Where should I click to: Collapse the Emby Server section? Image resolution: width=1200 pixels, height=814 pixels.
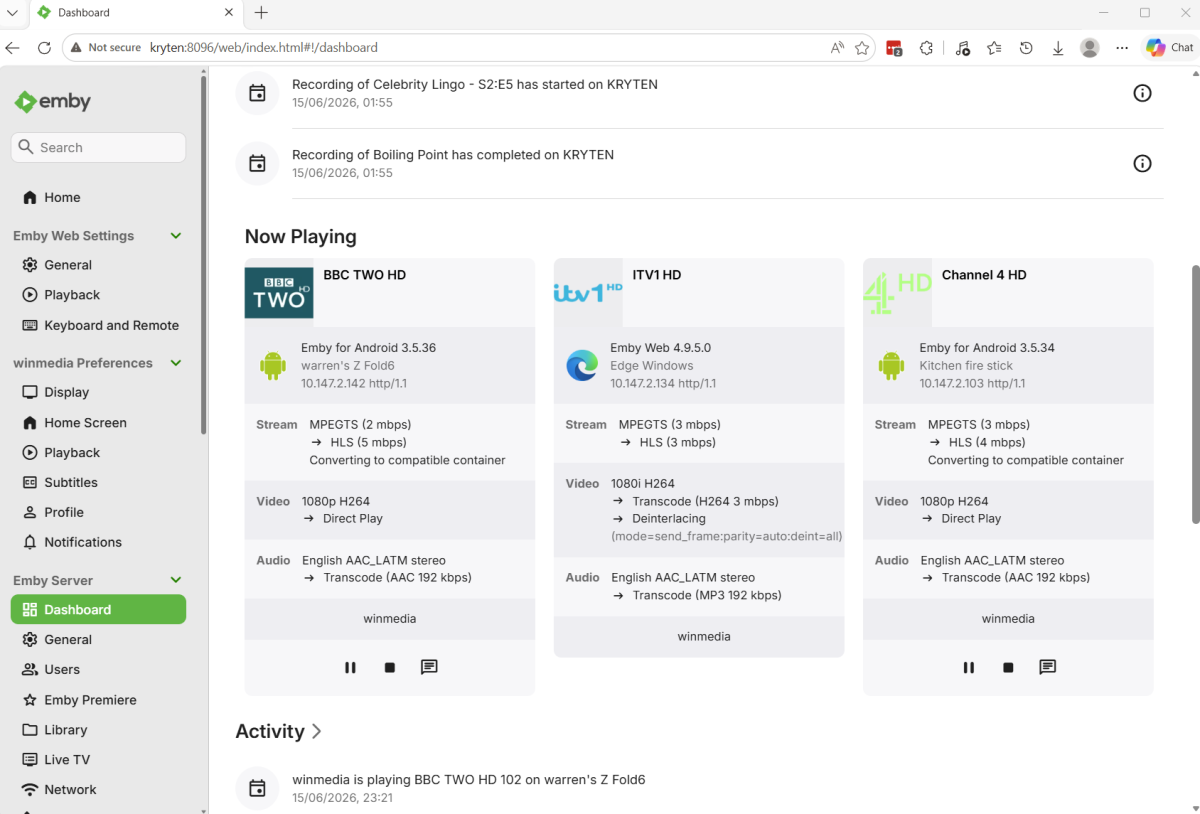tap(176, 580)
